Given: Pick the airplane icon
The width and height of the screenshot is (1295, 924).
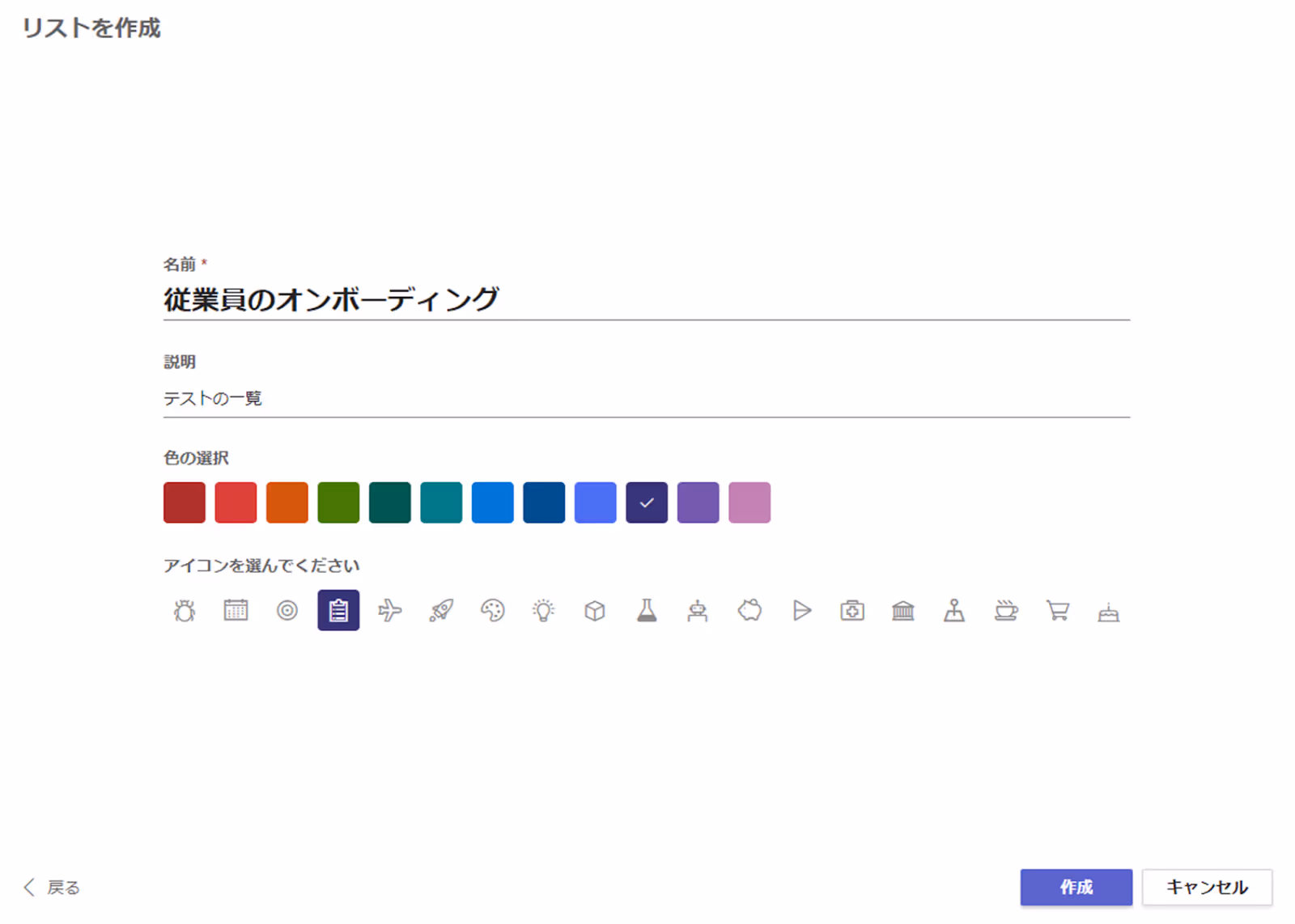Looking at the screenshot, I should pyautogui.click(x=390, y=610).
